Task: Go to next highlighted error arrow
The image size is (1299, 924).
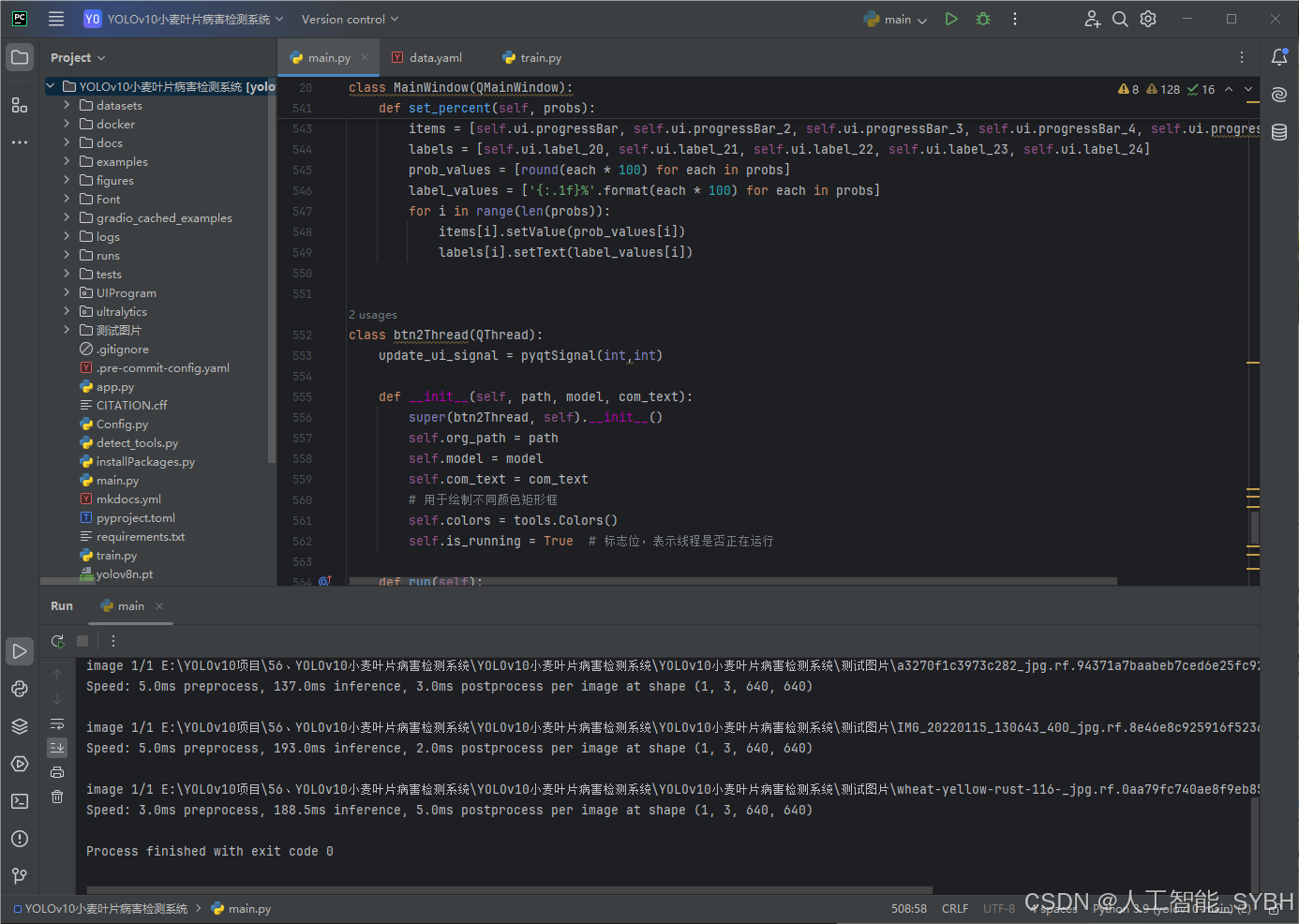Action: (x=1248, y=89)
